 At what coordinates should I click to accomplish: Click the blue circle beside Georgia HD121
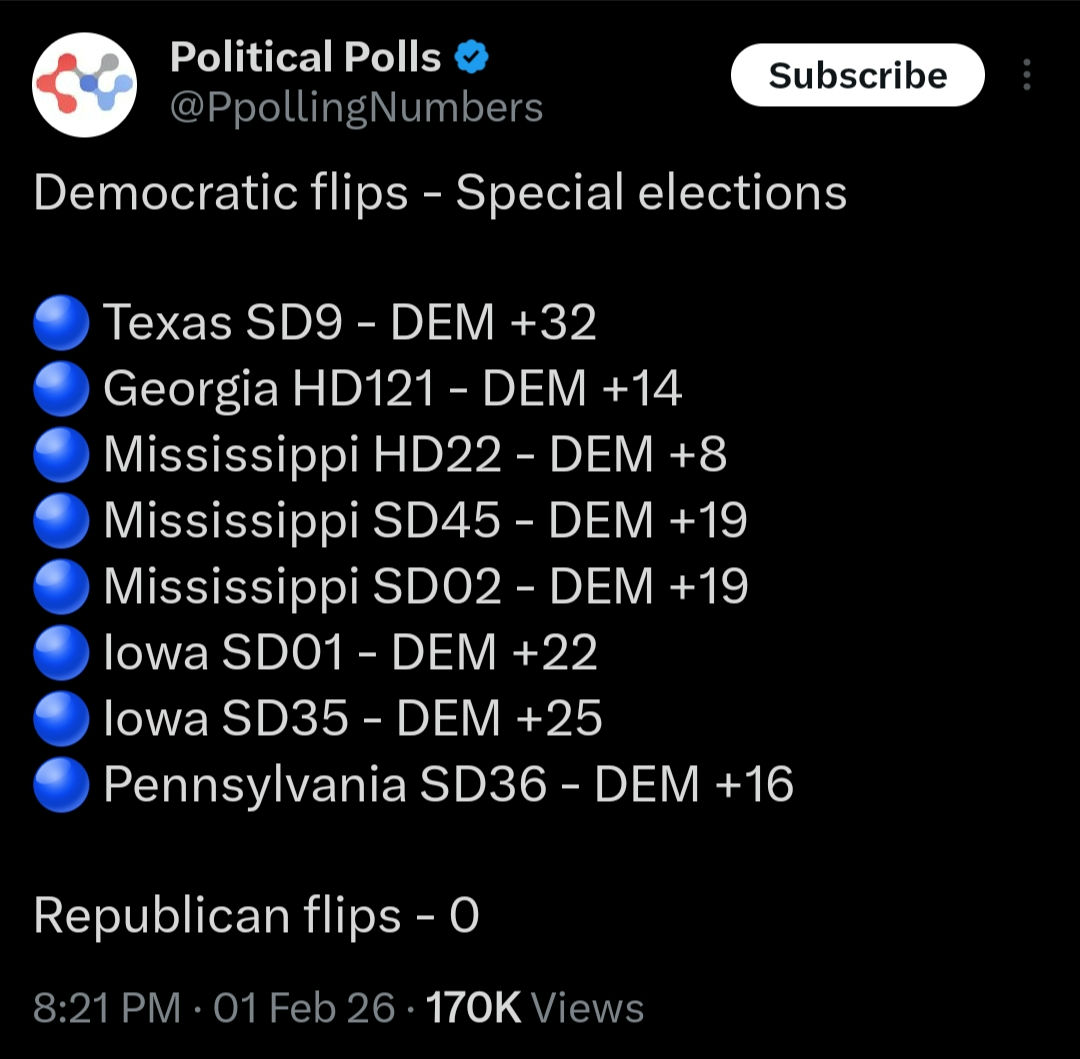pos(62,389)
